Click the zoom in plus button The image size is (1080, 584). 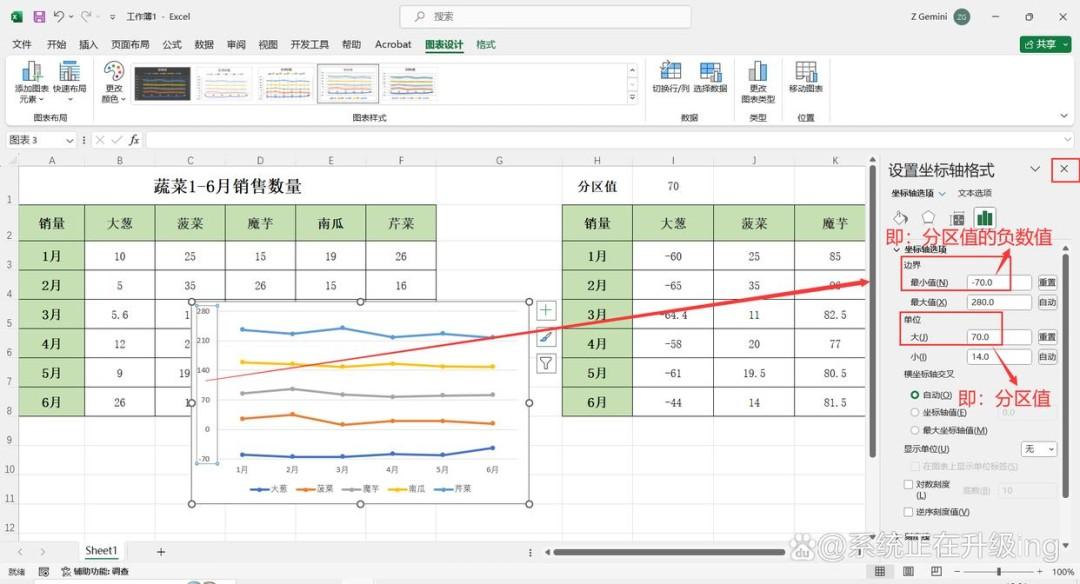pos(1039,572)
